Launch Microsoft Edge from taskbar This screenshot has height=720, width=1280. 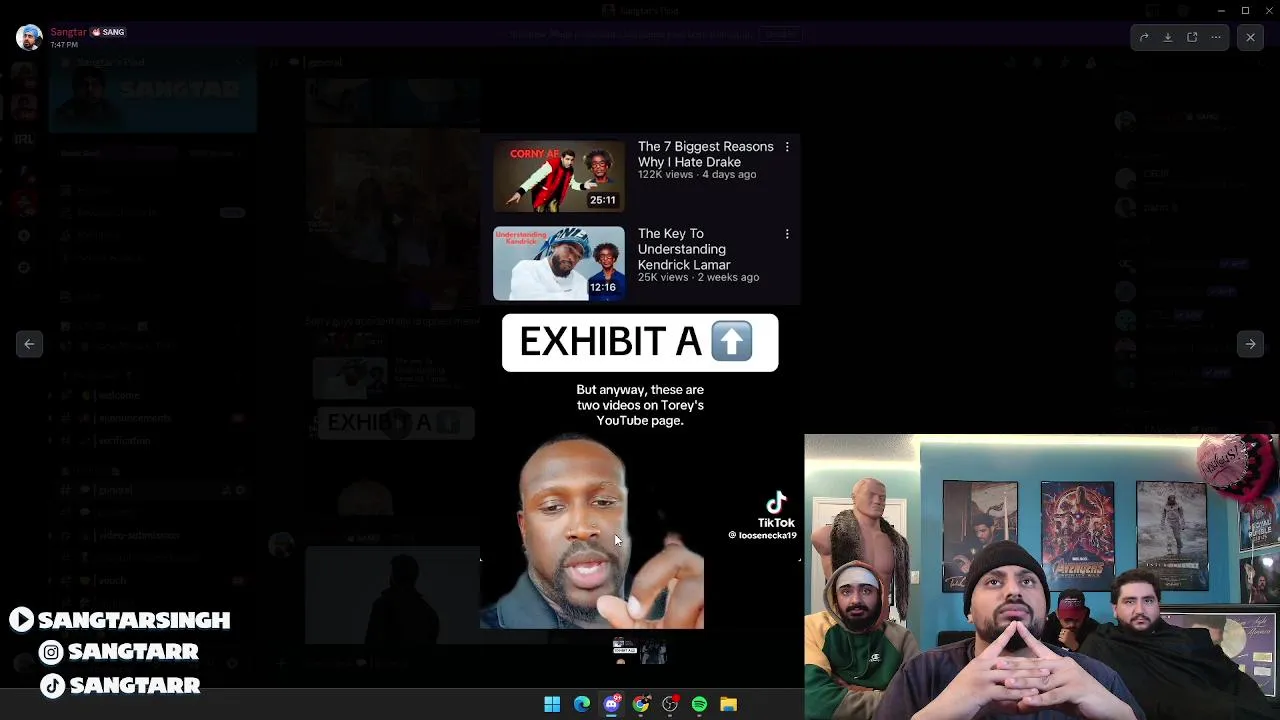tap(582, 705)
